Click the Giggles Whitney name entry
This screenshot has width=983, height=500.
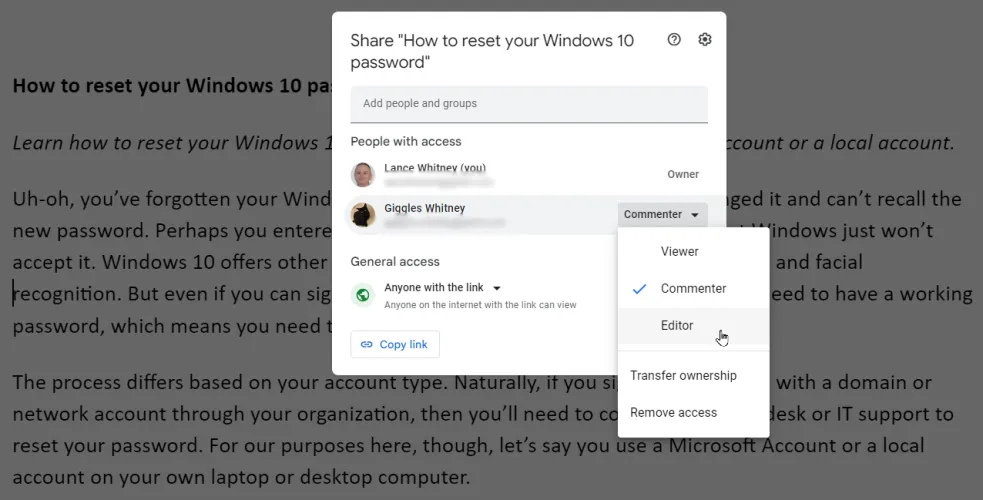click(424, 208)
